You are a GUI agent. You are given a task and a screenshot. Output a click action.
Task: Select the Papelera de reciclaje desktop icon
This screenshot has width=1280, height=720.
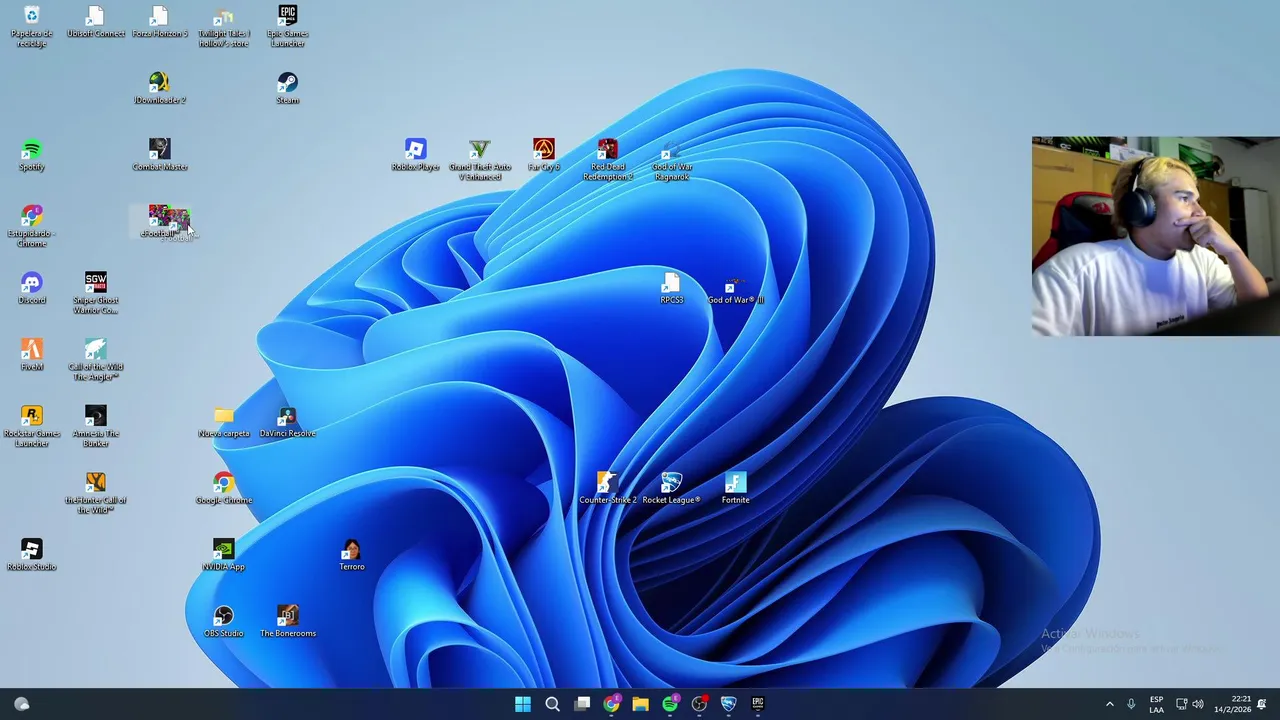point(31,26)
